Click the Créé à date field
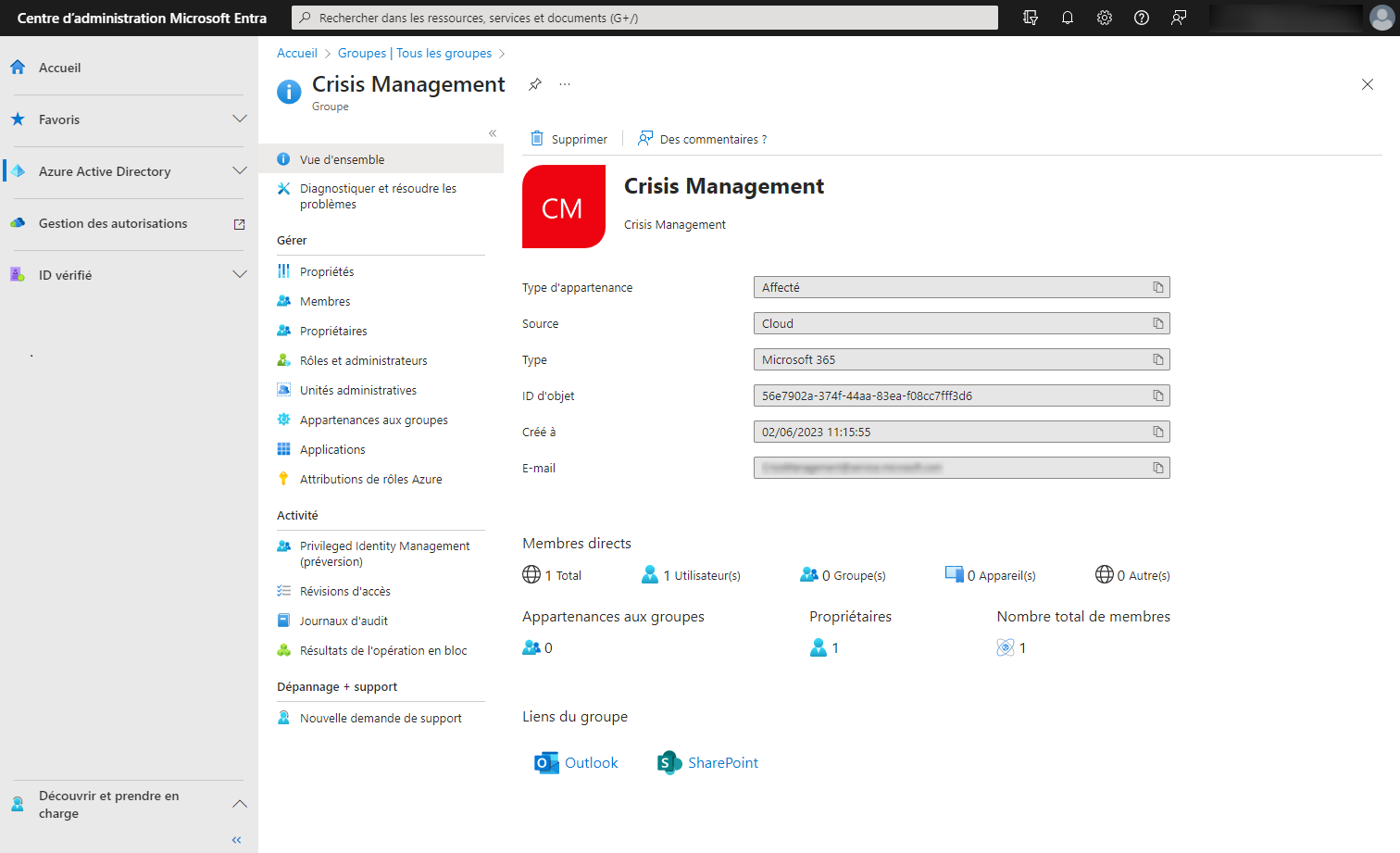1400x853 pixels. point(962,432)
